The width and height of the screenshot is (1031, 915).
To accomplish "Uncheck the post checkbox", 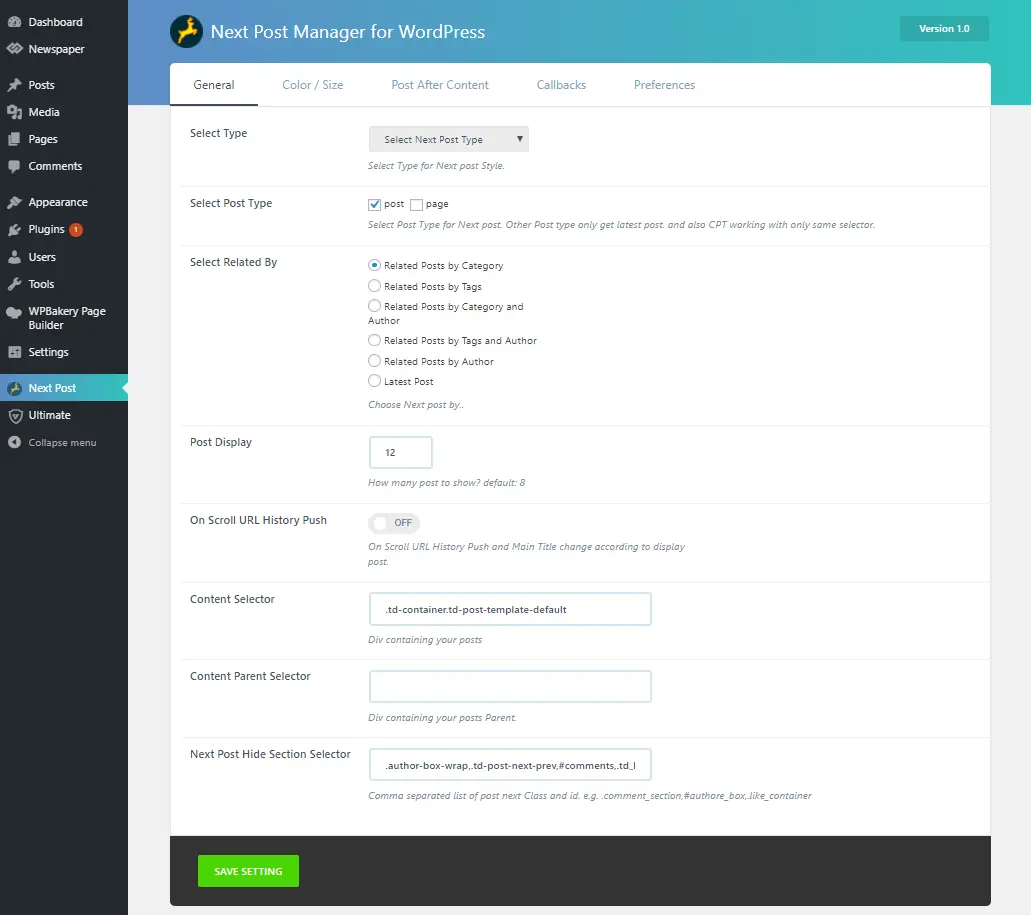I will tap(374, 204).
